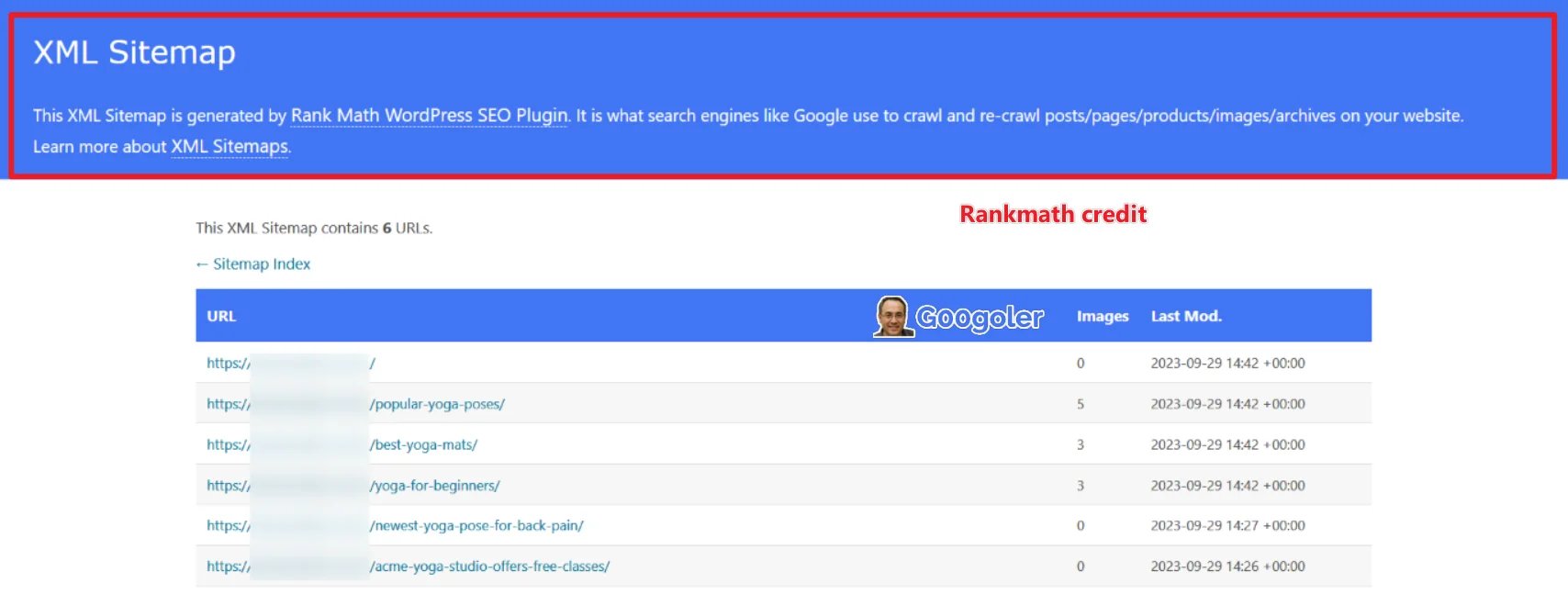Click last modified date 2023-09-29 14:26

(x=1227, y=567)
